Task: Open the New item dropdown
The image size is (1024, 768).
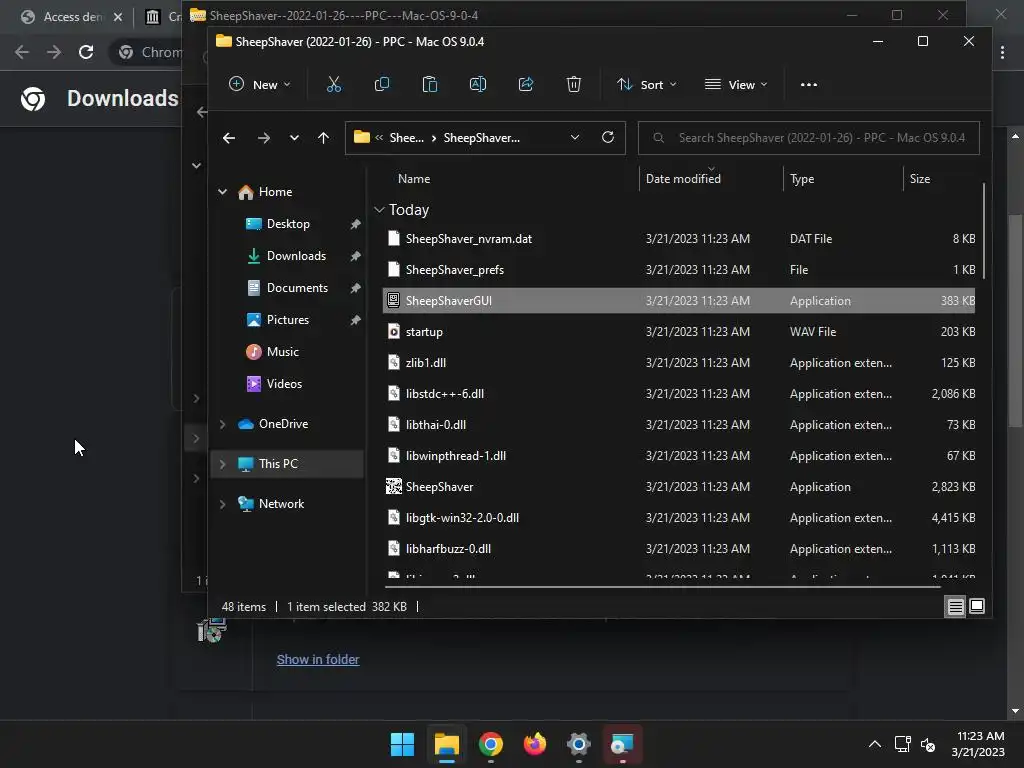Action: click(x=260, y=84)
